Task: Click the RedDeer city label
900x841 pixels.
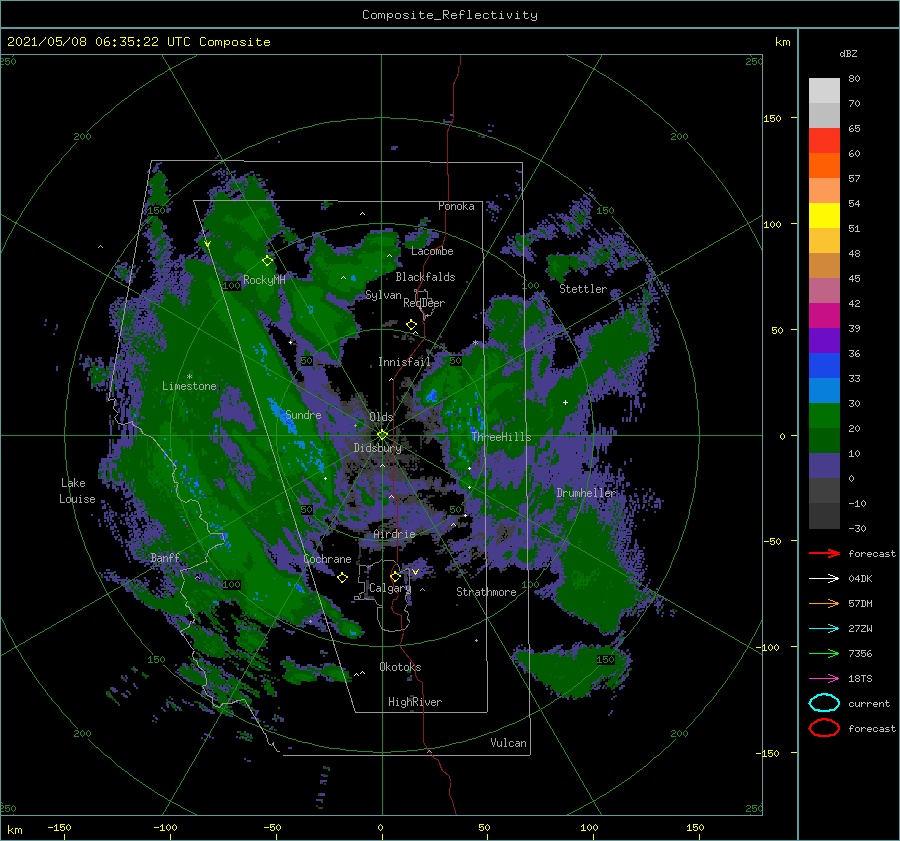Action: click(424, 303)
